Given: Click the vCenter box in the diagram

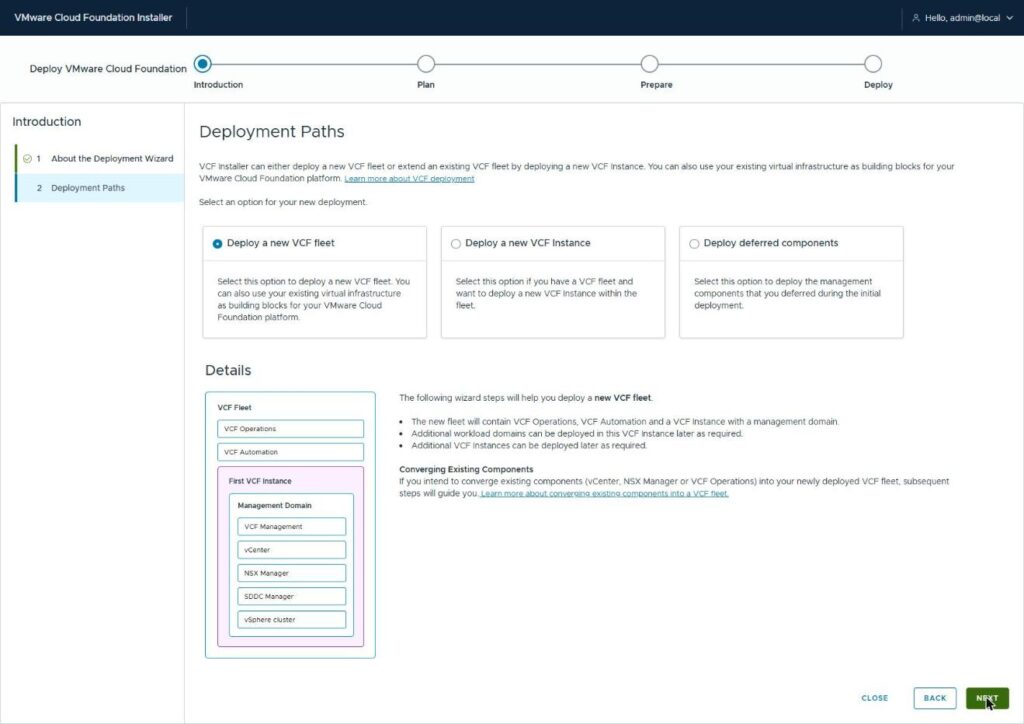Looking at the screenshot, I should coord(292,550).
